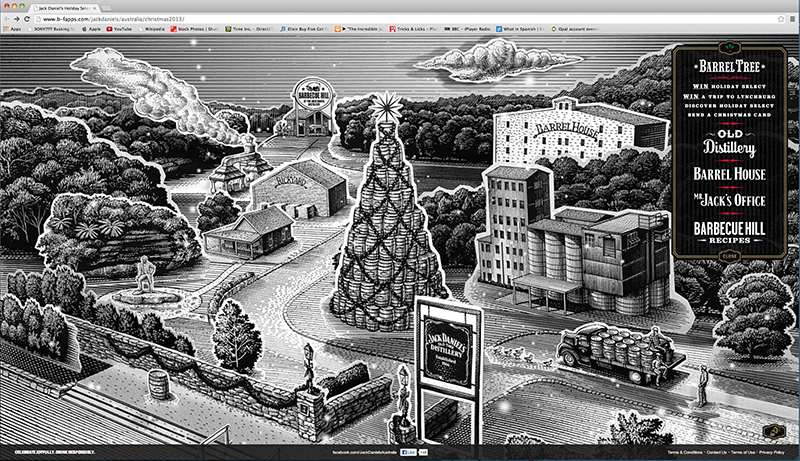
Task: Open the Apps bookmarks shortcut
Action: [x=12, y=29]
